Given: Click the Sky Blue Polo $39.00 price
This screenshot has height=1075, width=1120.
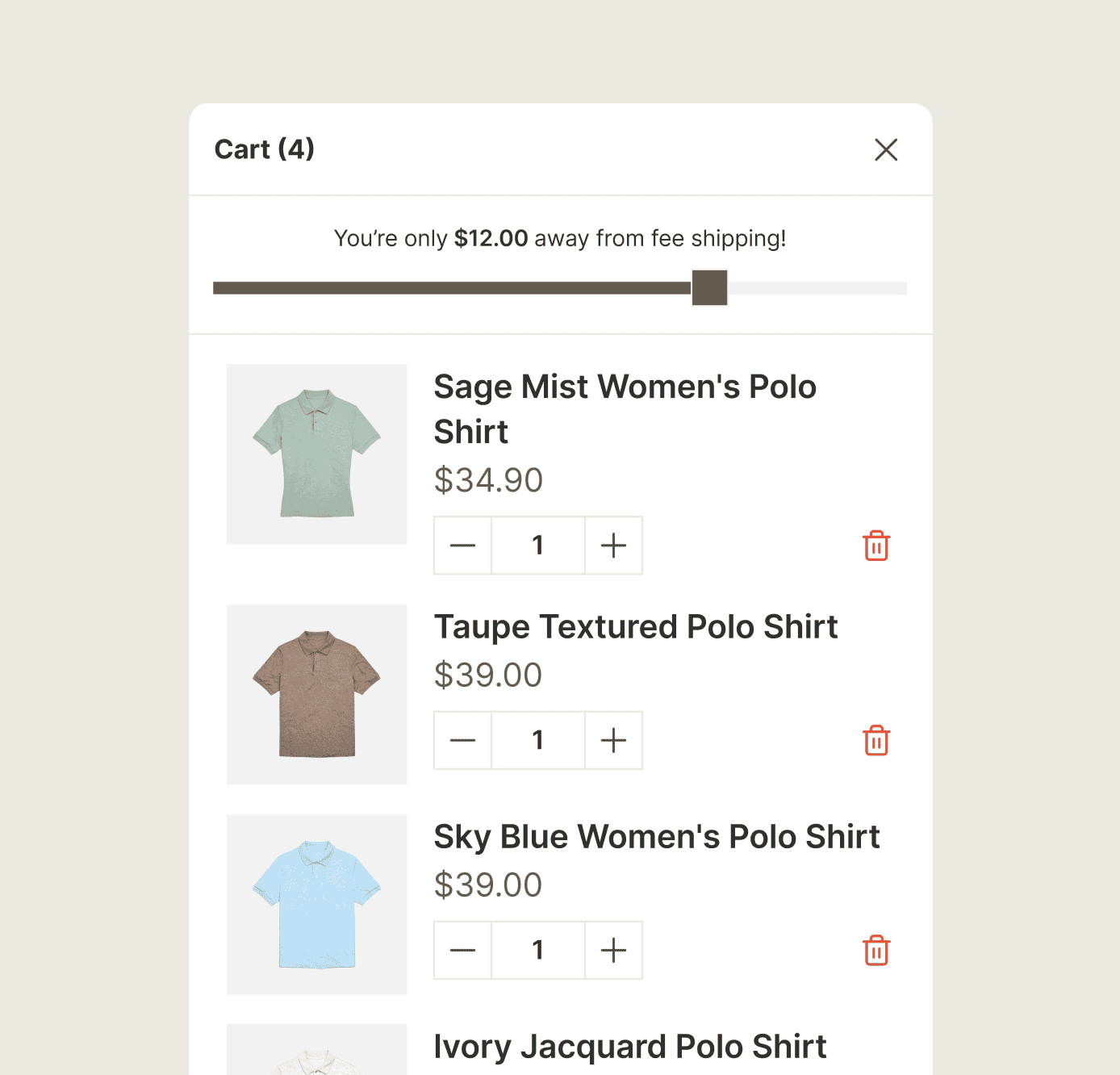Looking at the screenshot, I should [488, 885].
